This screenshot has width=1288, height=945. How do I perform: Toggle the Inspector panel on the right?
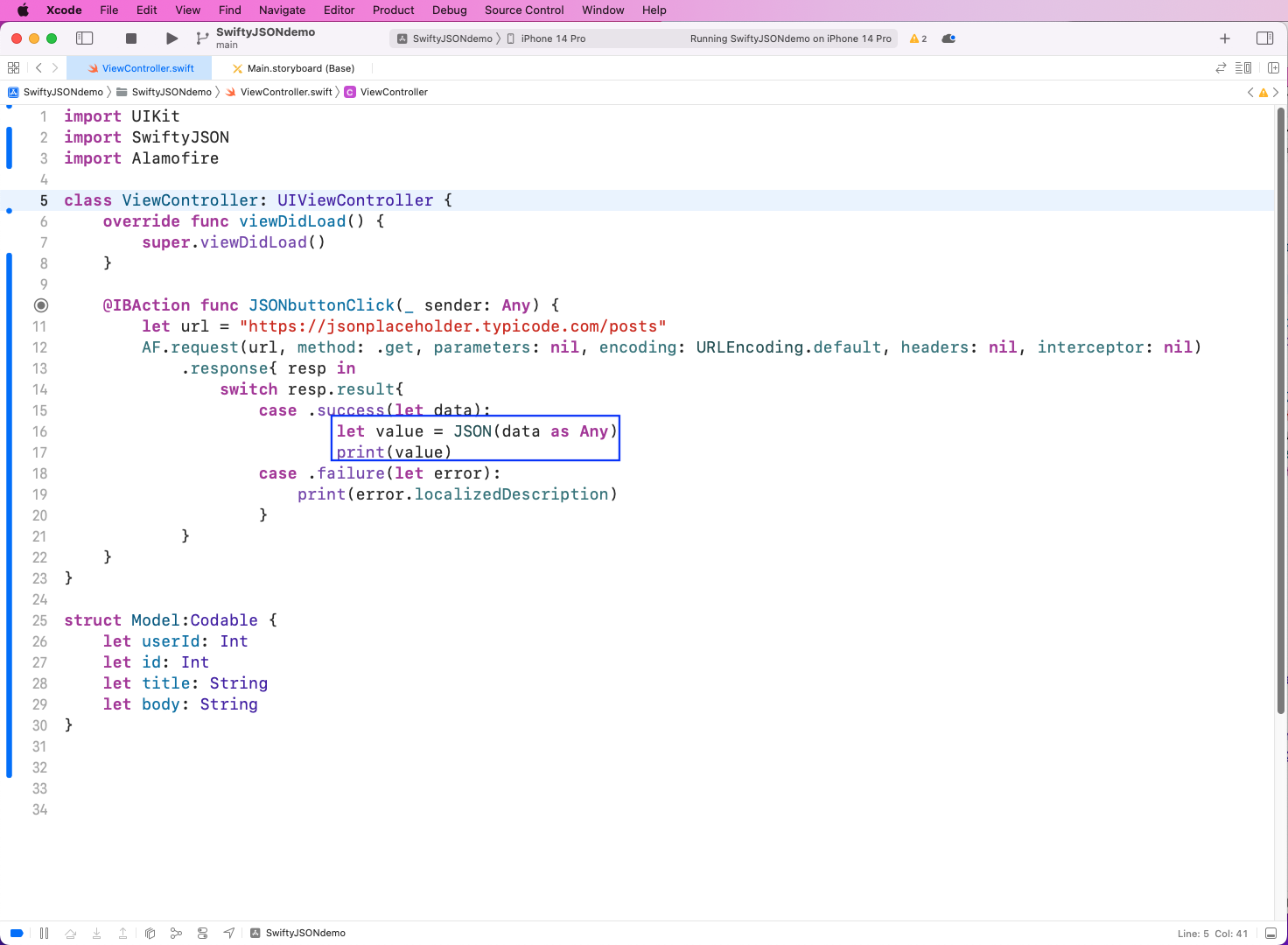pyautogui.click(x=1264, y=38)
